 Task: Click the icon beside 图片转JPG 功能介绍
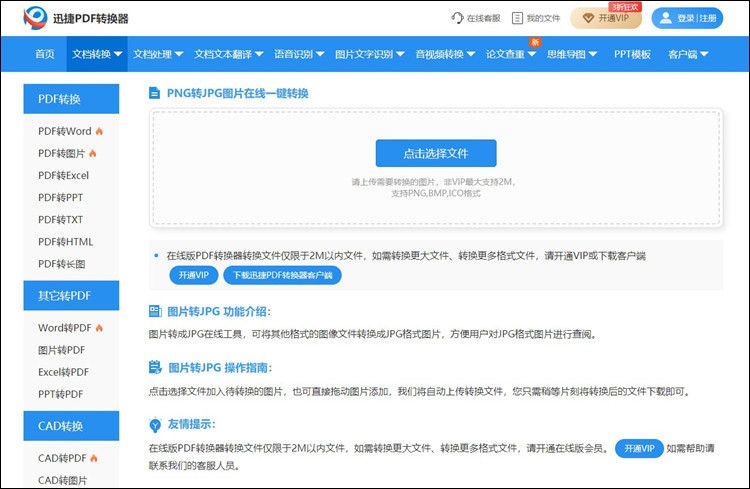tap(155, 311)
